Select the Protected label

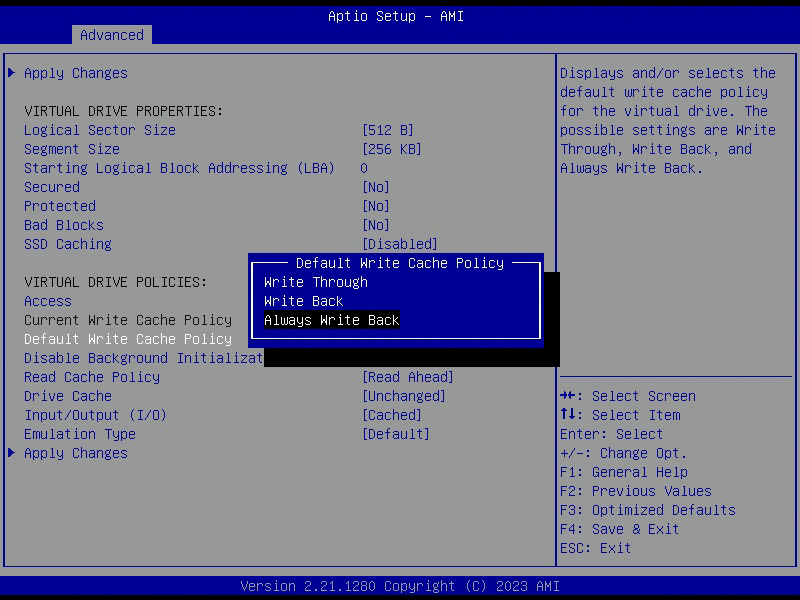click(60, 206)
